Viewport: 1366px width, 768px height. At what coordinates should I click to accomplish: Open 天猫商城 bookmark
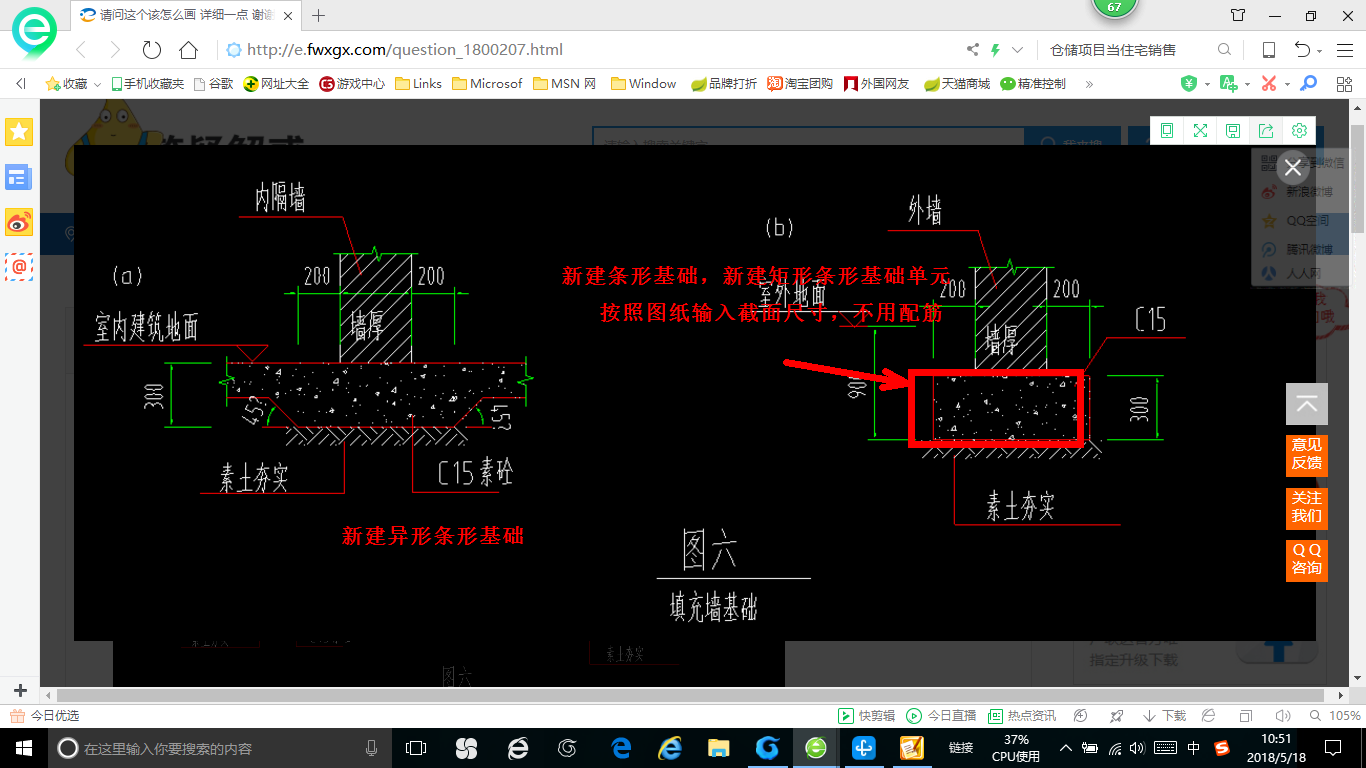click(x=957, y=84)
